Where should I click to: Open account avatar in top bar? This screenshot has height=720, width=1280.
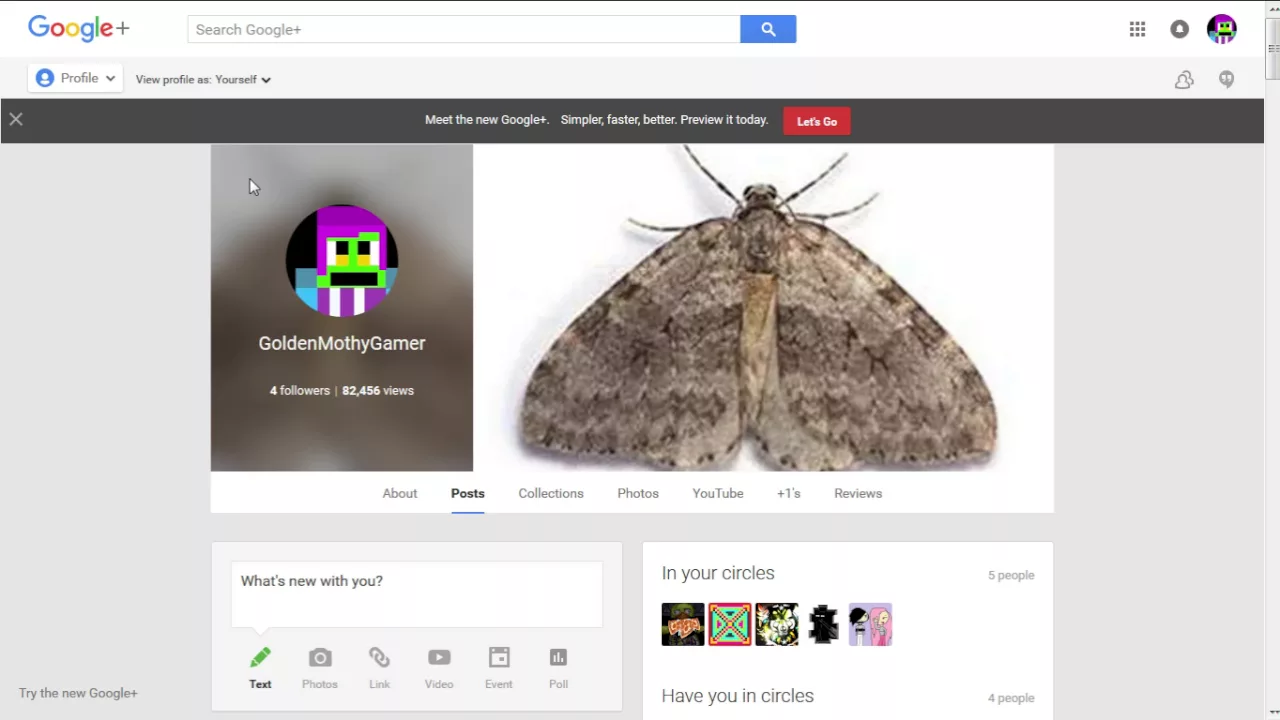(1222, 29)
